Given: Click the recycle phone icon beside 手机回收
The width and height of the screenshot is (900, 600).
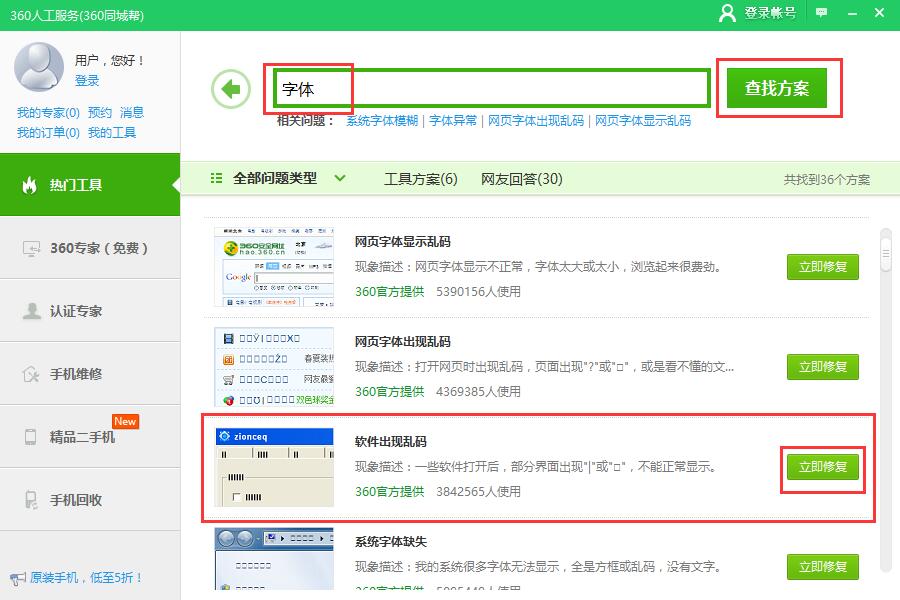Looking at the screenshot, I should pos(31,500).
